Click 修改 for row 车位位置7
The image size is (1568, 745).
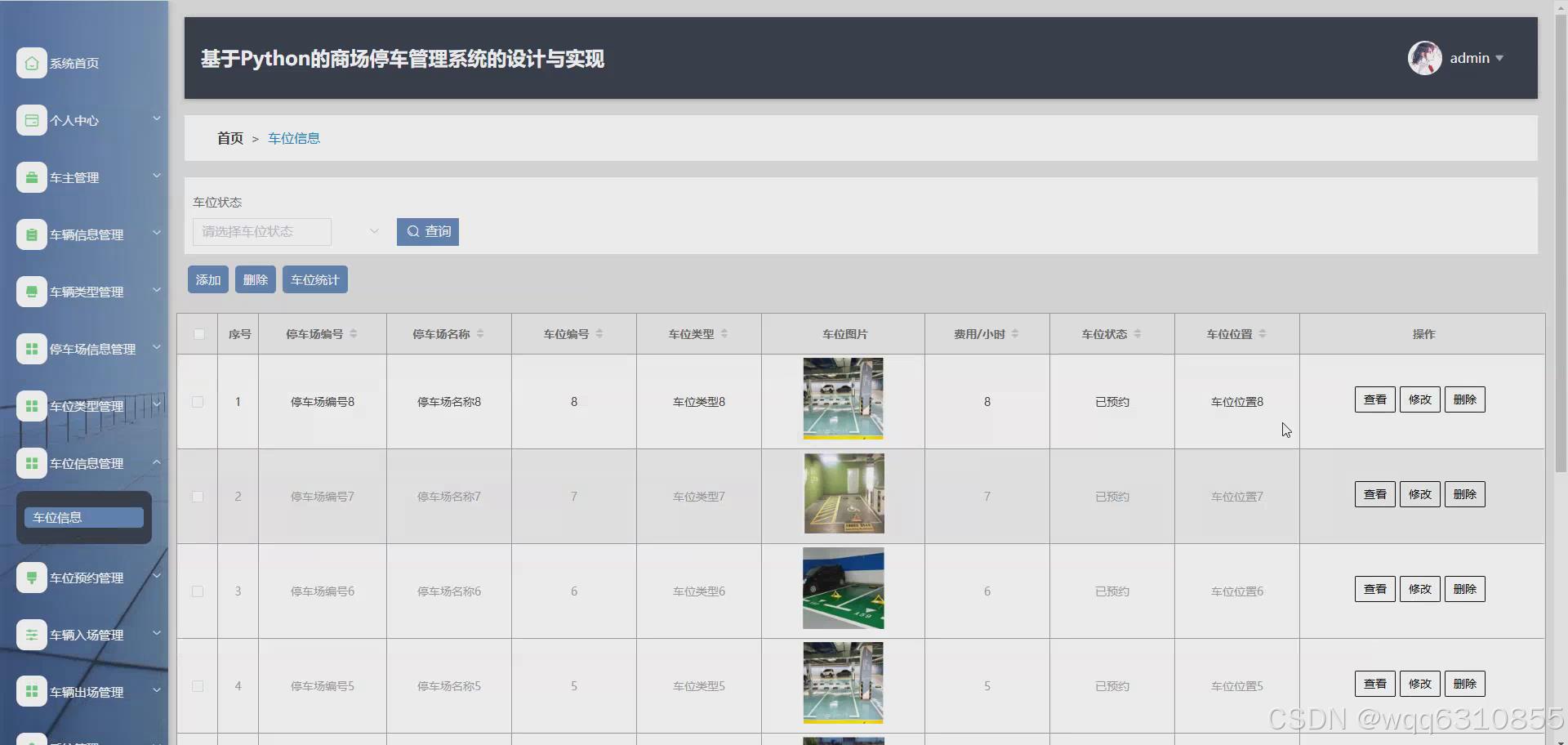(x=1420, y=494)
